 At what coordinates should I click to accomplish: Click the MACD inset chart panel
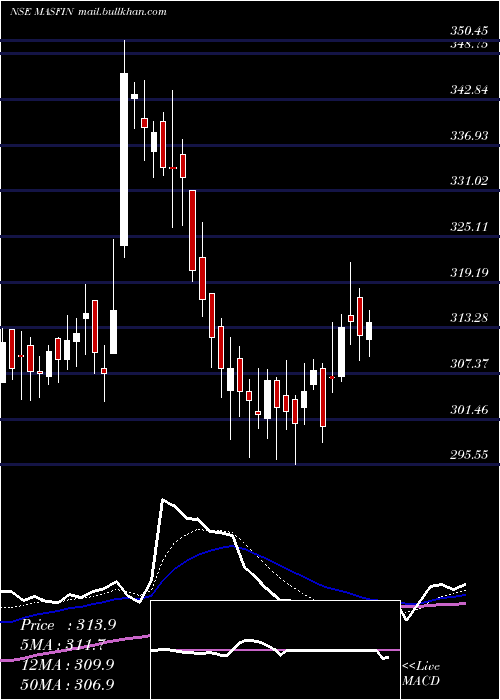point(275,650)
